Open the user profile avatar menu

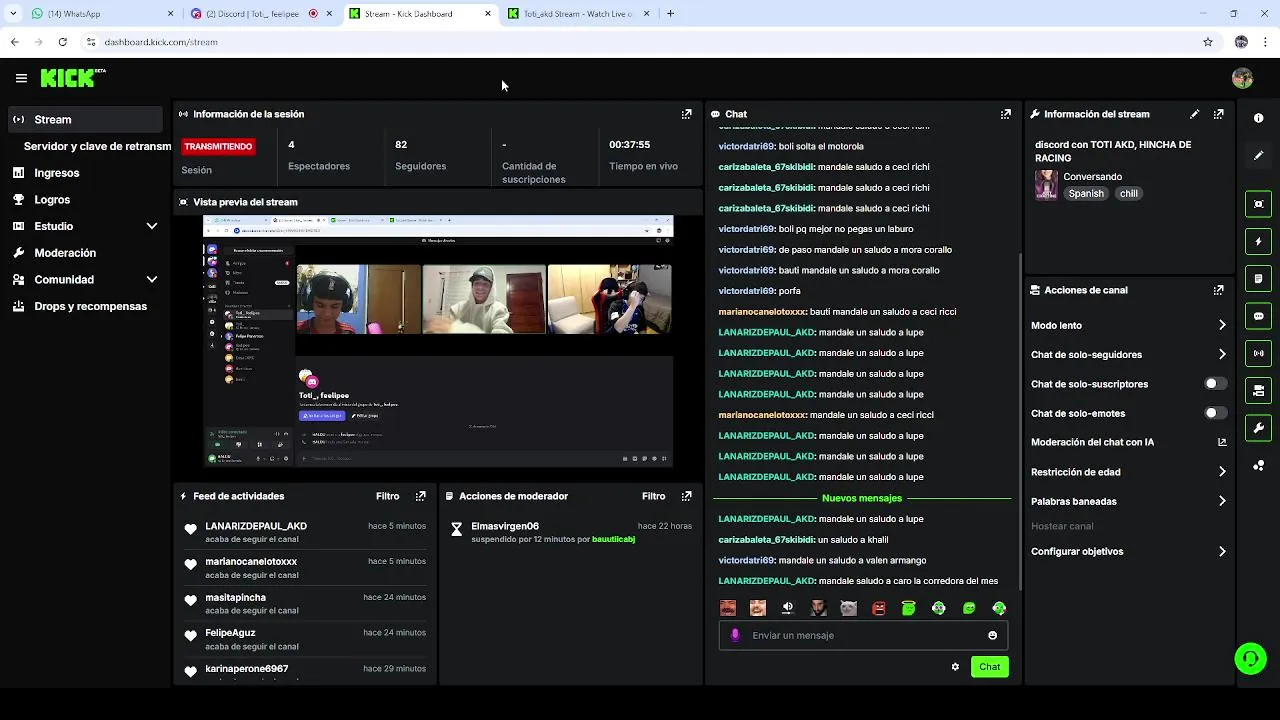click(1242, 78)
